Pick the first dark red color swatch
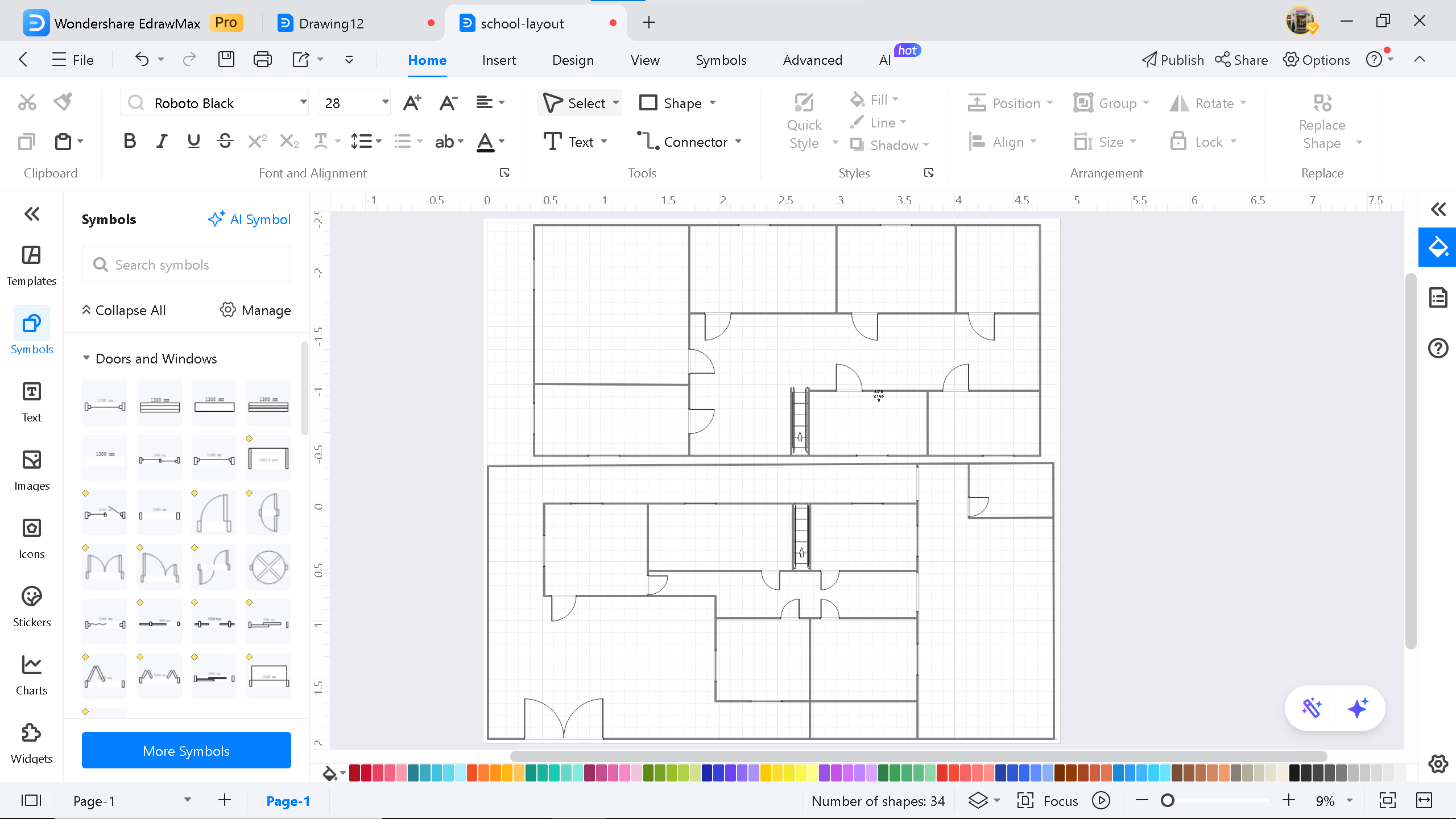1456x819 pixels. 354,773
